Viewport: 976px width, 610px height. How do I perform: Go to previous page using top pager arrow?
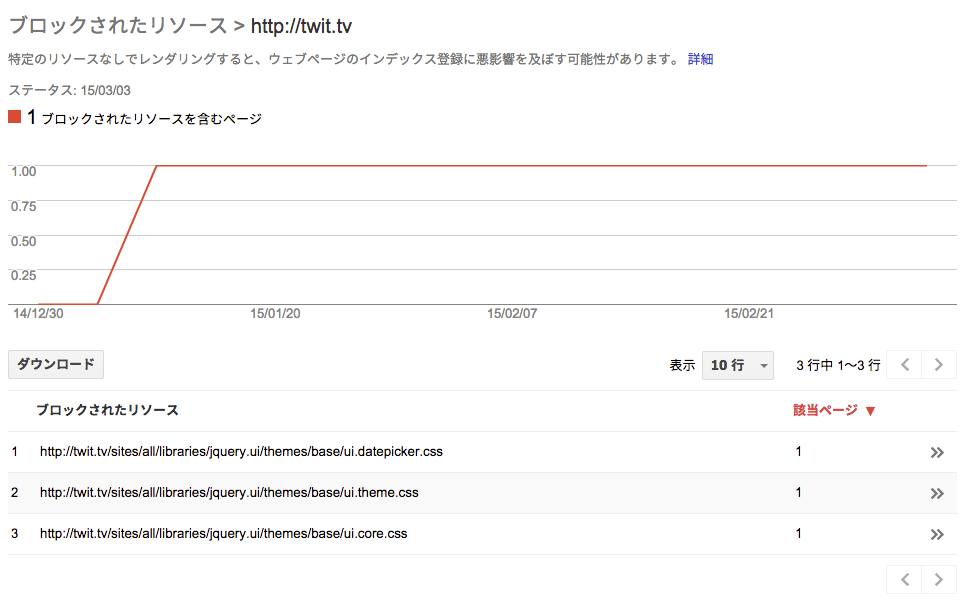point(905,365)
